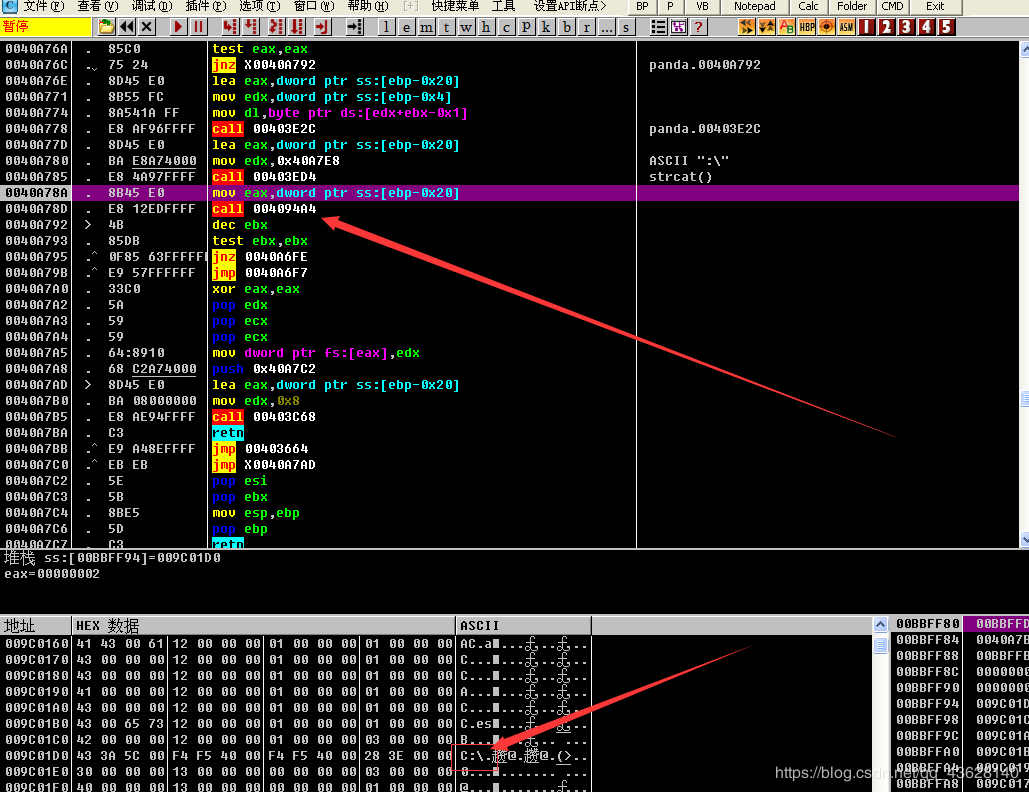Click the purple appearance grid icon
This screenshot has height=792, width=1029.
pyautogui.click(x=679, y=27)
